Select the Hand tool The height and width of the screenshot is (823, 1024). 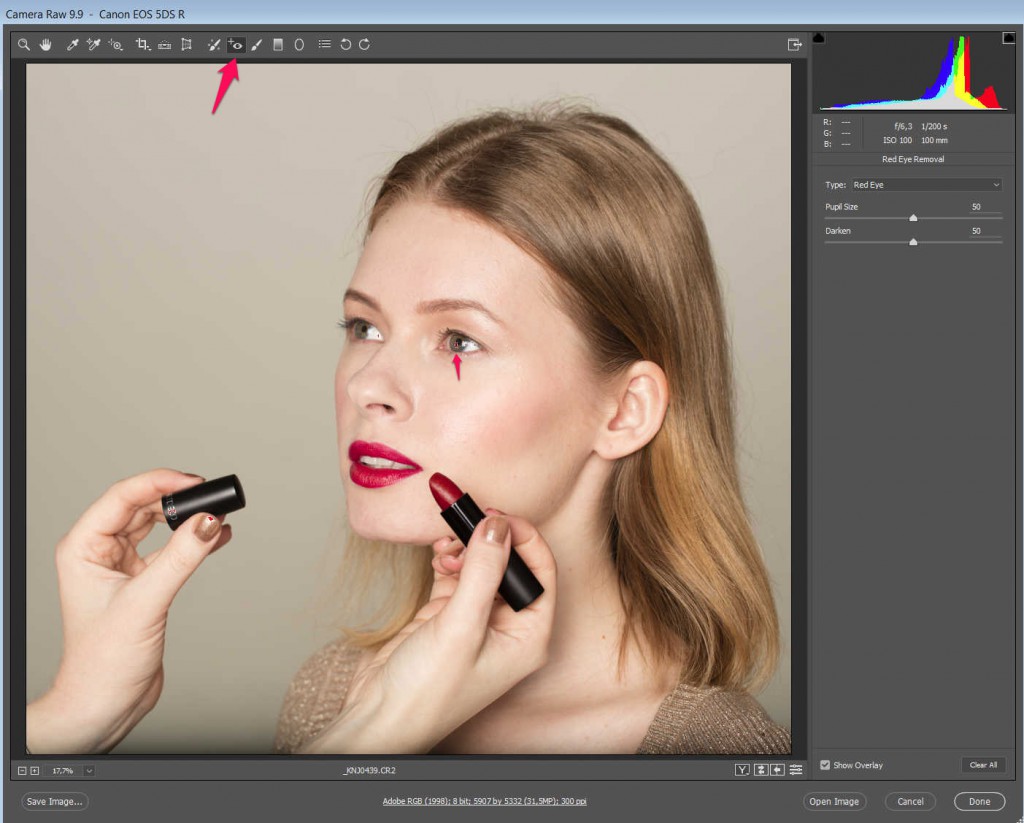point(46,45)
